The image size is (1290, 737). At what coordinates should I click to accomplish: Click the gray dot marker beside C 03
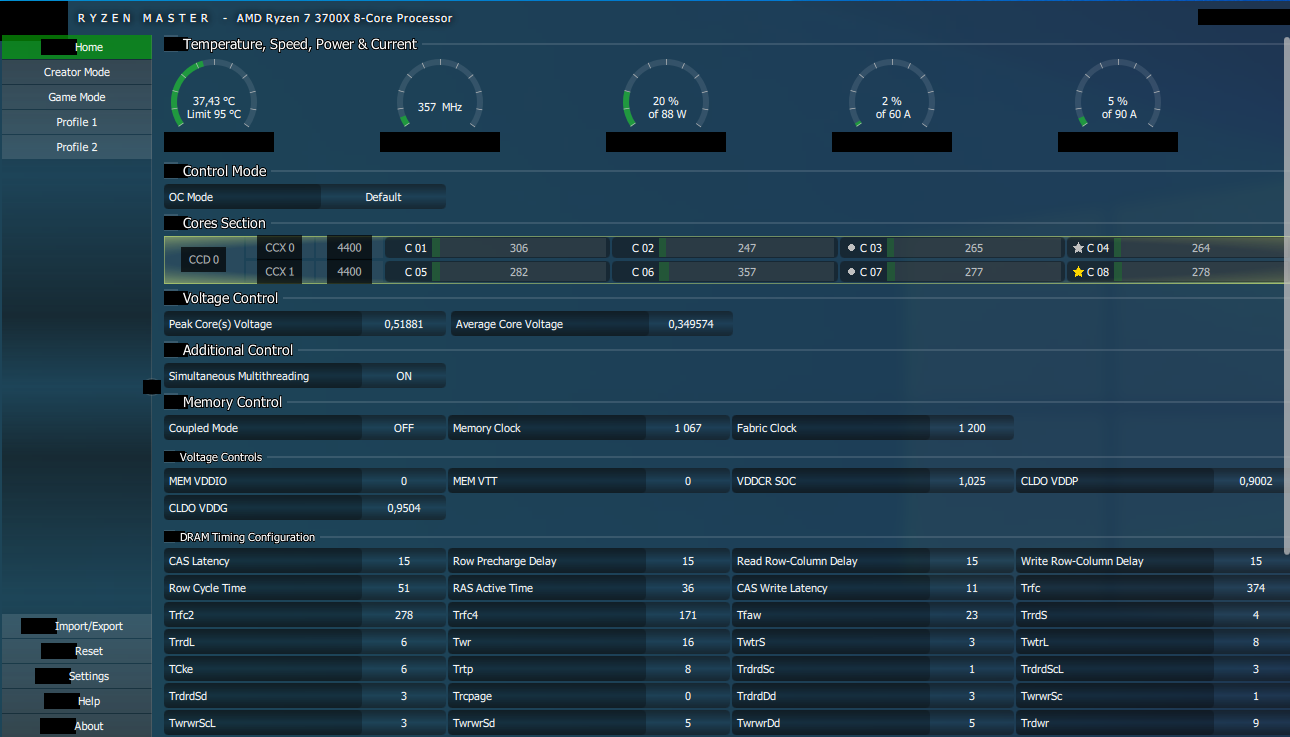click(851, 248)
